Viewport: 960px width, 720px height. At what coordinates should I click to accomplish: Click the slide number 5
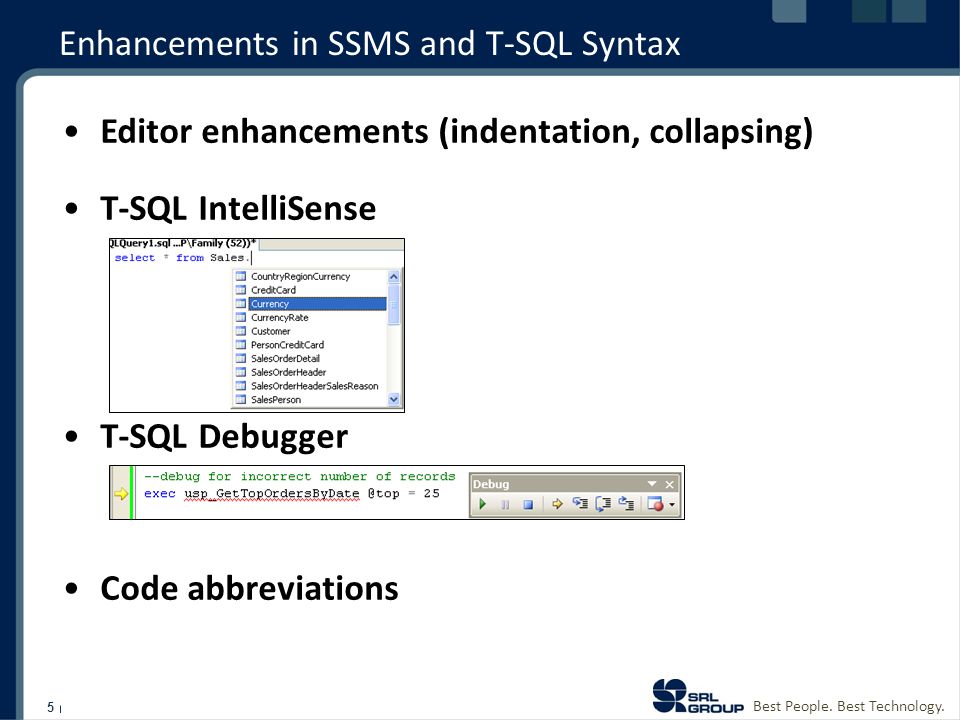pos(51,707)
